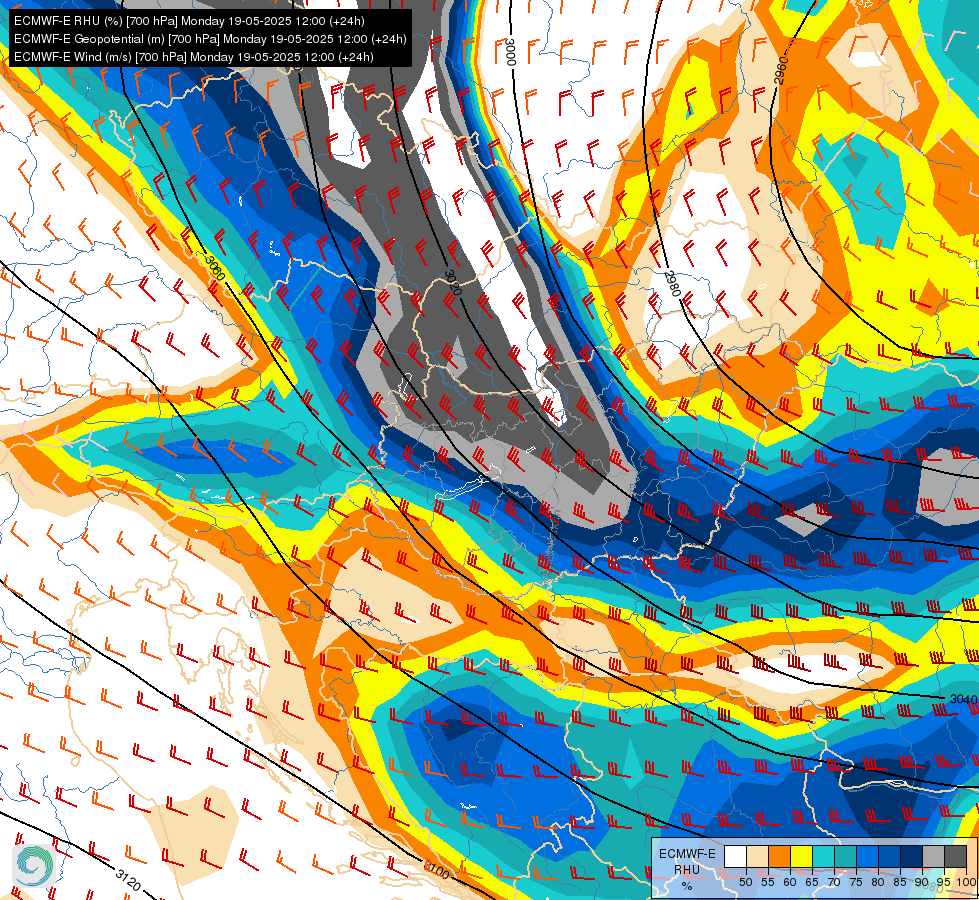The width and height of the screenshot is (979, 900).
Task: Click the 3120 geopotential contour label
Action: 128,879
